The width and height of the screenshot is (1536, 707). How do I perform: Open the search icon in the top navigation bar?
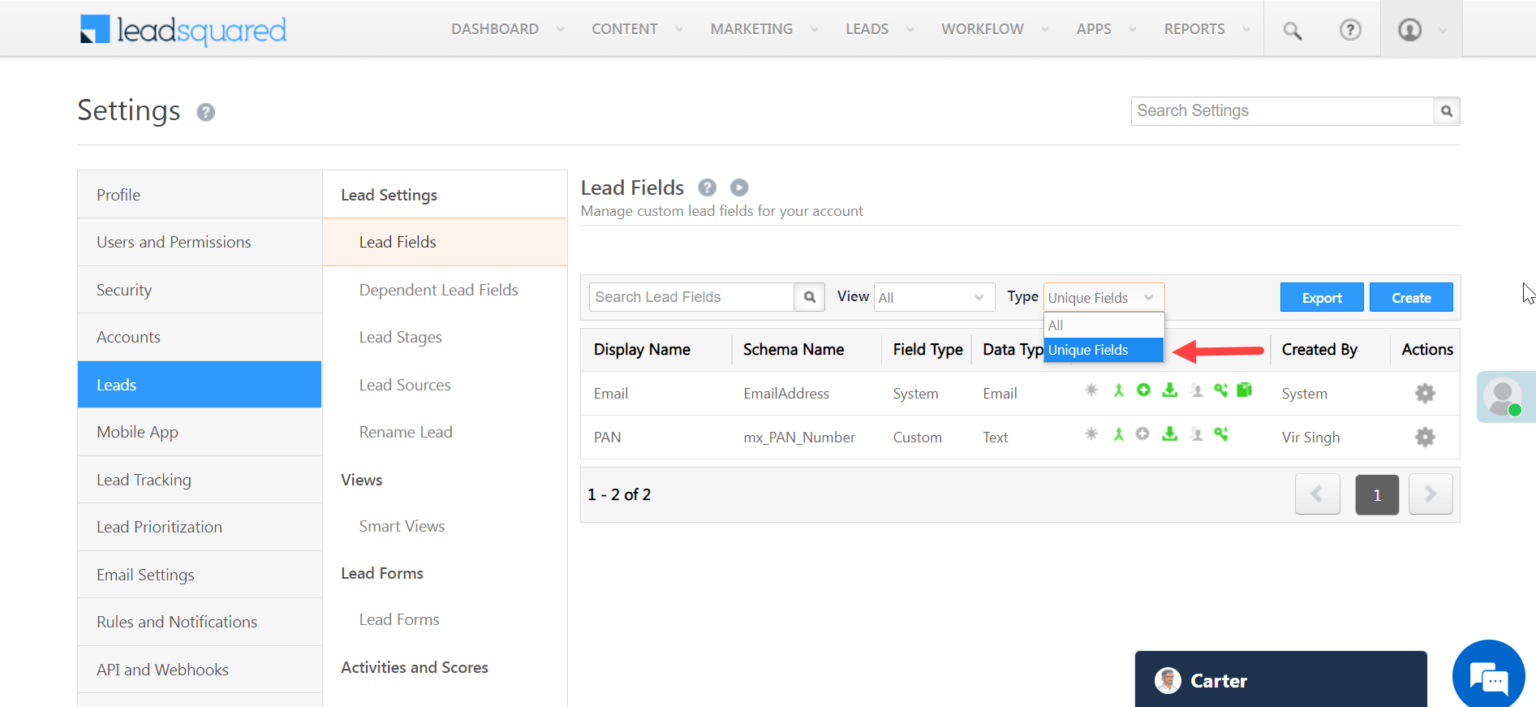(1291, 30)
